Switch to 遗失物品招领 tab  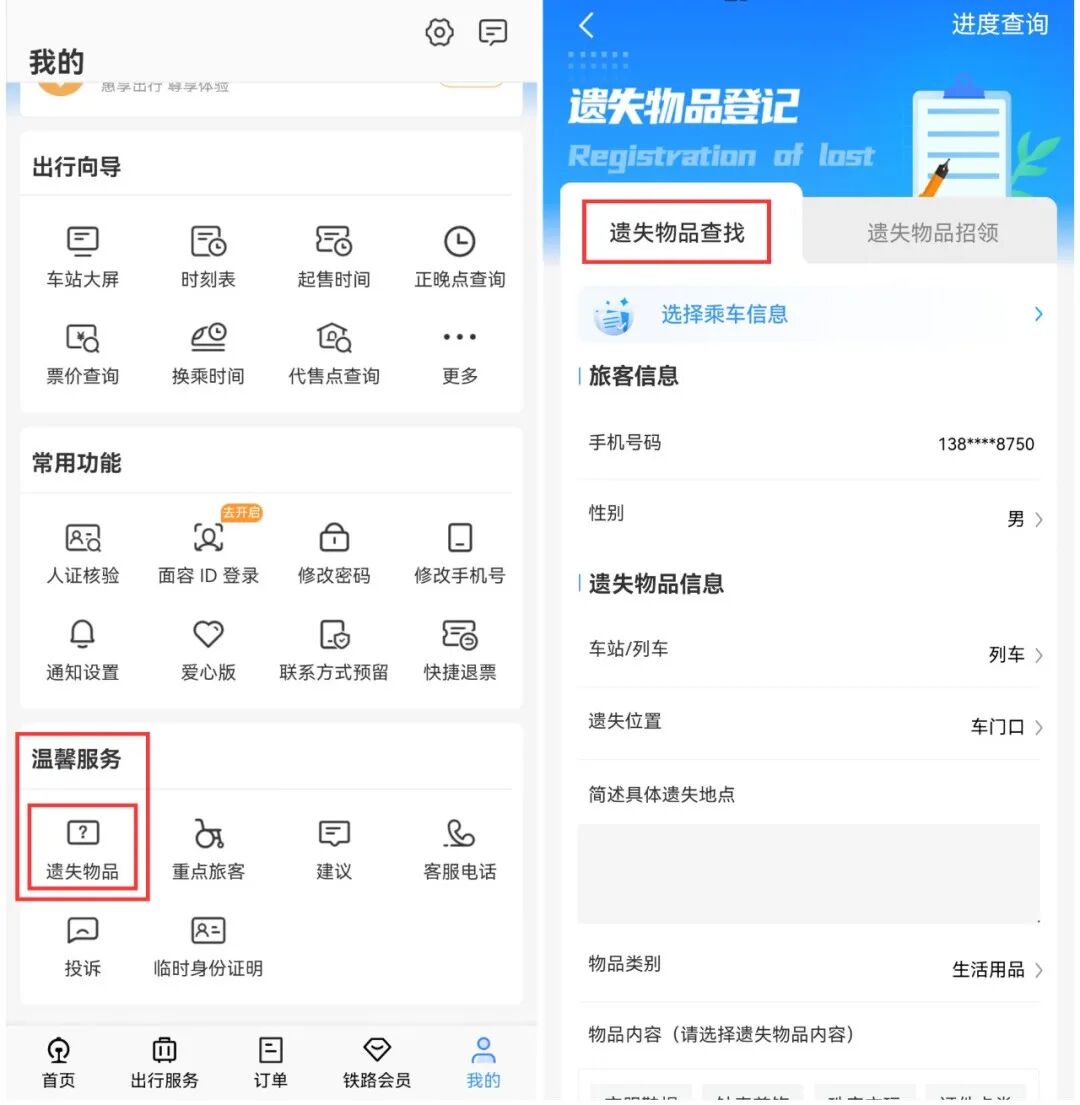pos(932,233)
